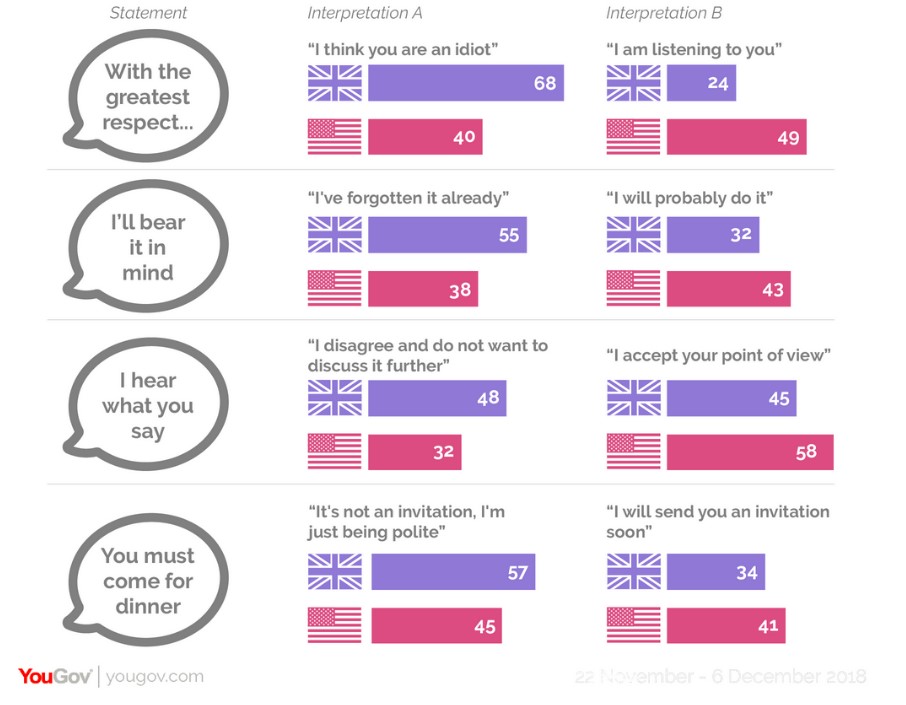Viewport: 906px width, 705px height.
Task: Click the "Interpretation A" column header
Action: [364, 13]
